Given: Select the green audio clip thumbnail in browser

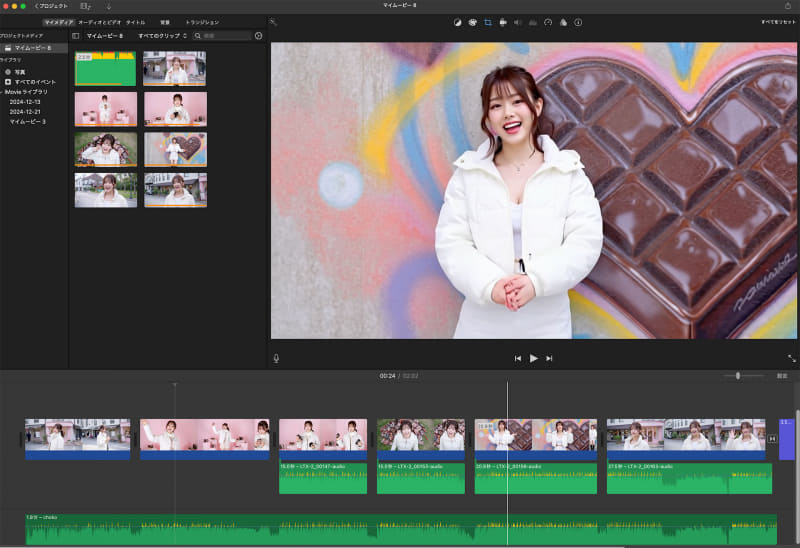Looking at the screenshot, I should (x=106, y=68).
